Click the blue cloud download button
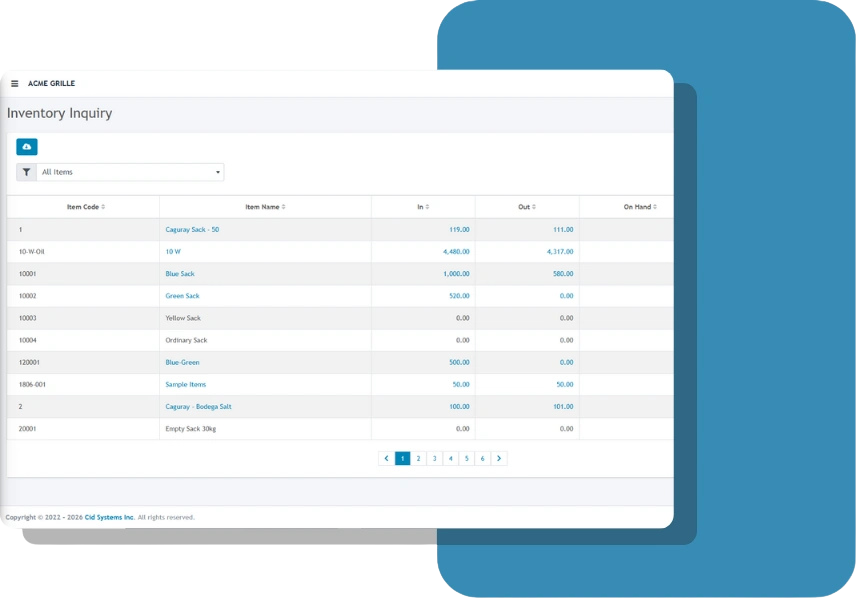 point(27,147)
